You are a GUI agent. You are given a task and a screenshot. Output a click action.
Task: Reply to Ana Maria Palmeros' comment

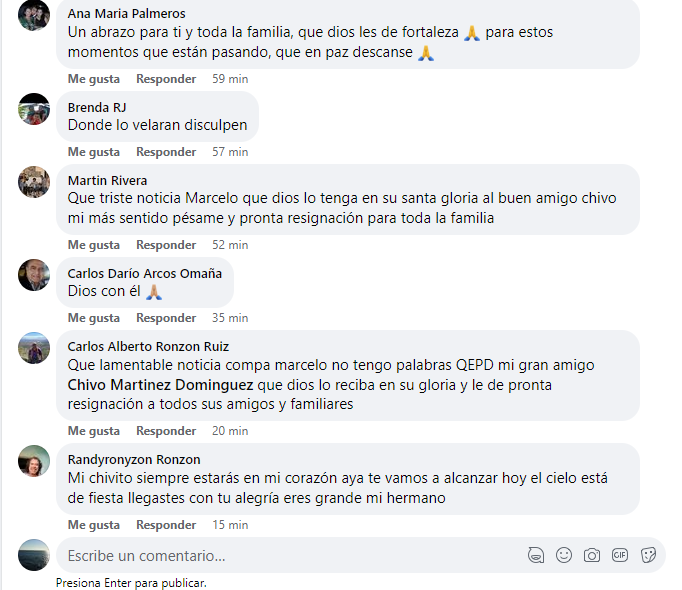coord(166,79)
